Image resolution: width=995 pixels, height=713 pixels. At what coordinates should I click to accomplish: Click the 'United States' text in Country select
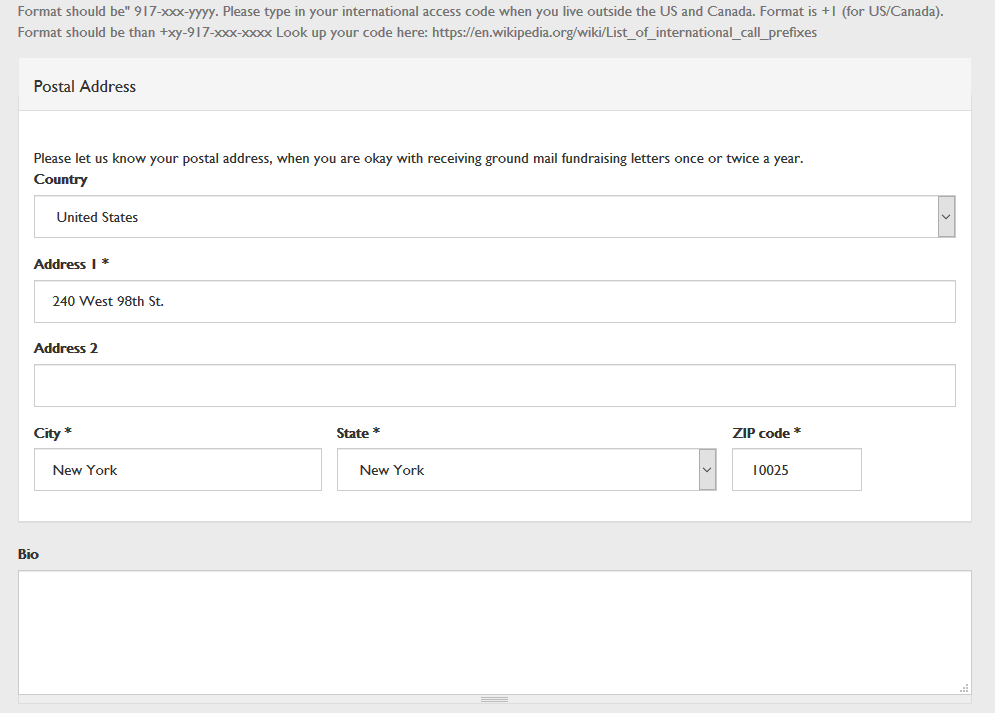pyautogui.click(x=98, y=217)
